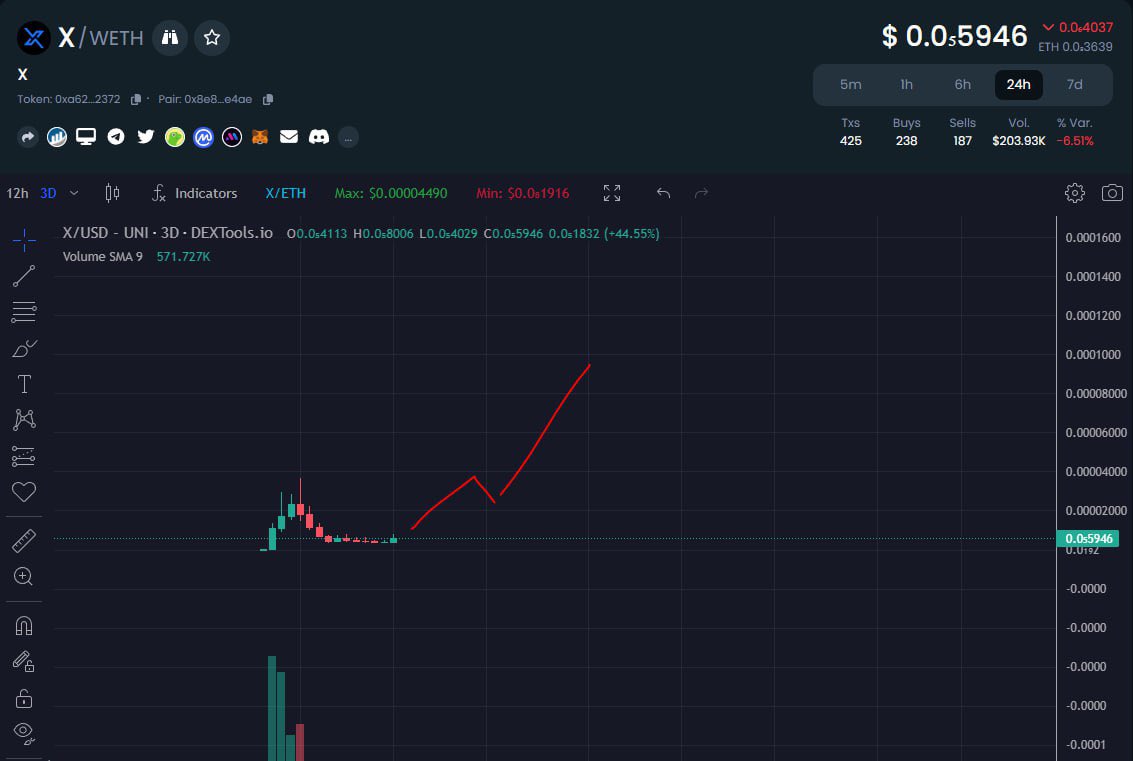The image size is (1133, 761).
Task: Copy the pair address 0x8e8...e4ae
Action: pos(268,99)
